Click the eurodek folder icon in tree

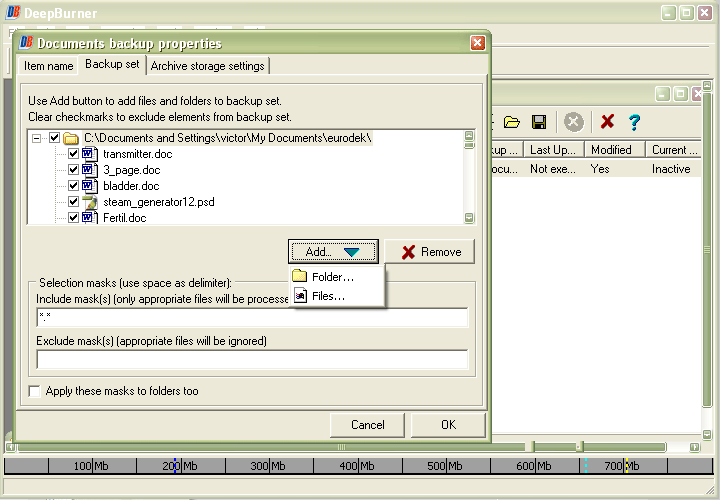pyautogui.click(x=71, y=138)
